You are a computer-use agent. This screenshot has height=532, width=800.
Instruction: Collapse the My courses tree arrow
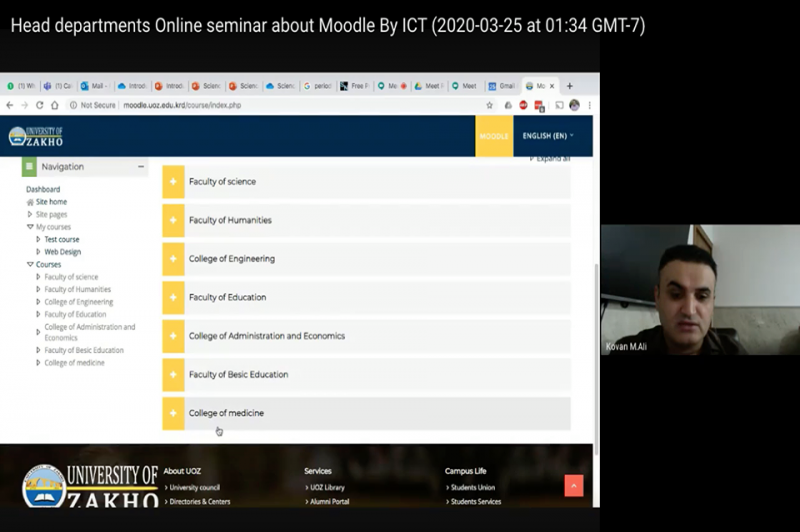click(30, 227)
